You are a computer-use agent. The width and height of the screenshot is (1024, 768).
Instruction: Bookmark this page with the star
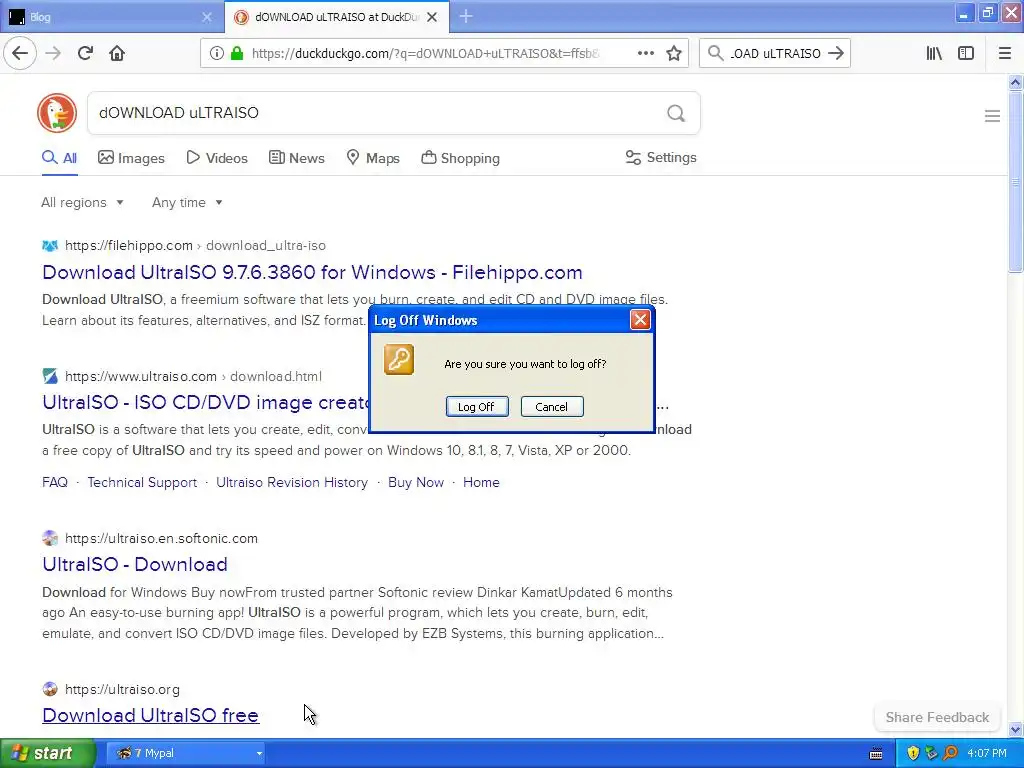[674, 53]
